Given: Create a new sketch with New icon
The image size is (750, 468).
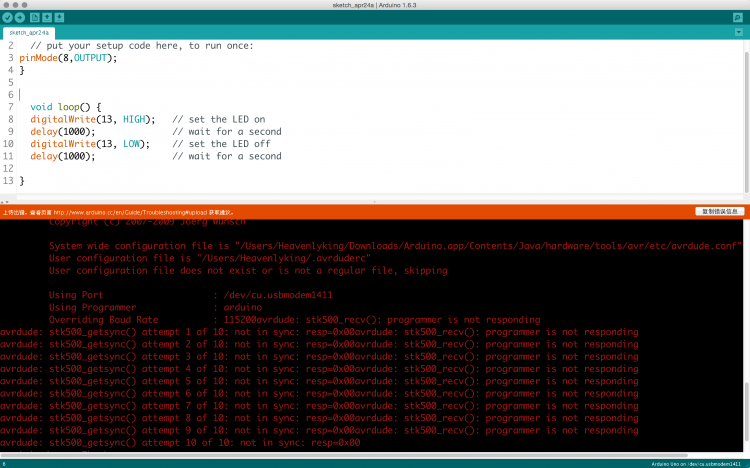Looking at the screenshot, I should click(x=35, y=18).
